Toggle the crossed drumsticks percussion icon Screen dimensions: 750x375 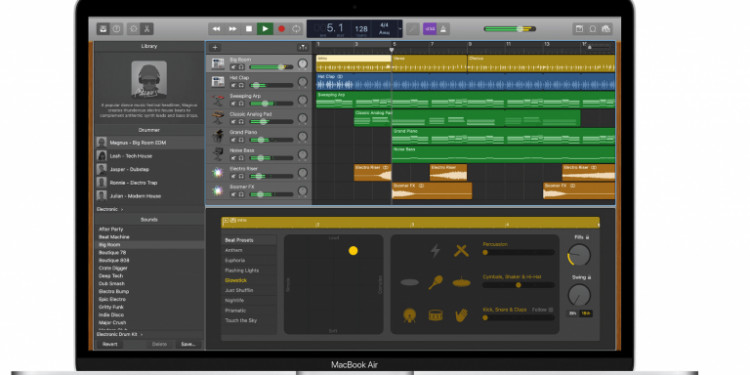pos(461,251)
